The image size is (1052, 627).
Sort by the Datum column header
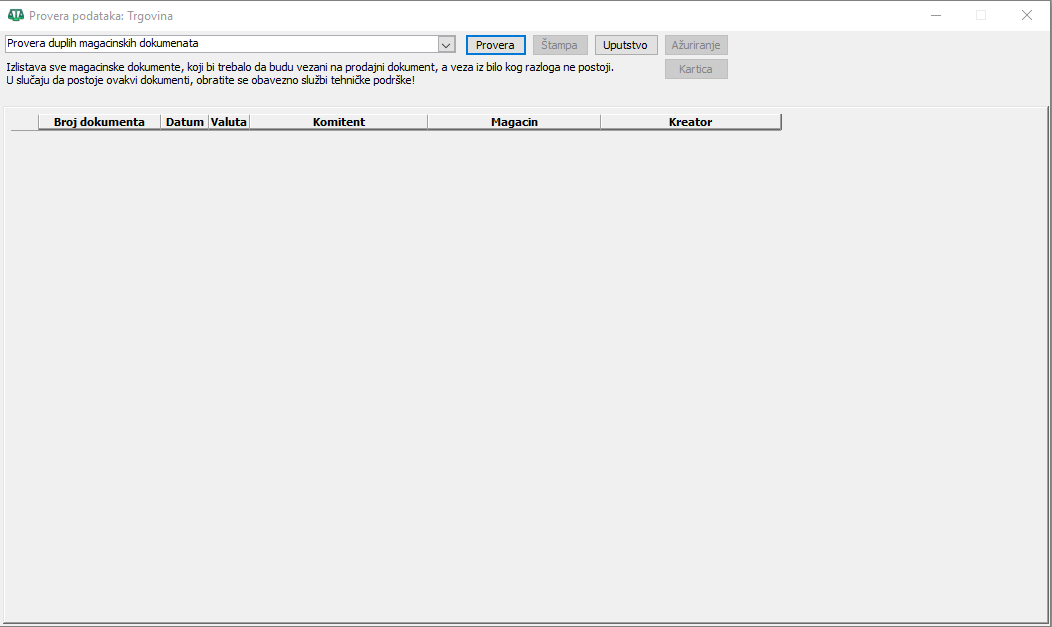(185, 122)
